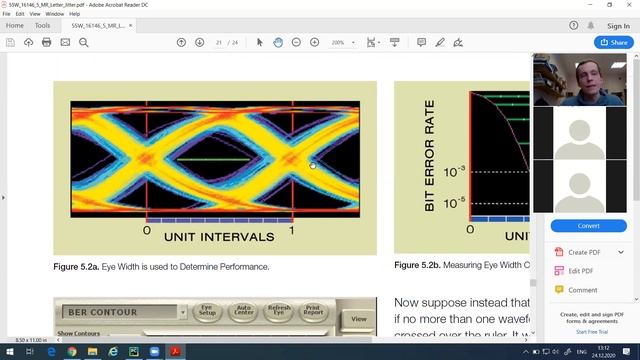This screenshot has height=360, width=640.
Task: Click the read mode scrolling icon
Action: 394,42
